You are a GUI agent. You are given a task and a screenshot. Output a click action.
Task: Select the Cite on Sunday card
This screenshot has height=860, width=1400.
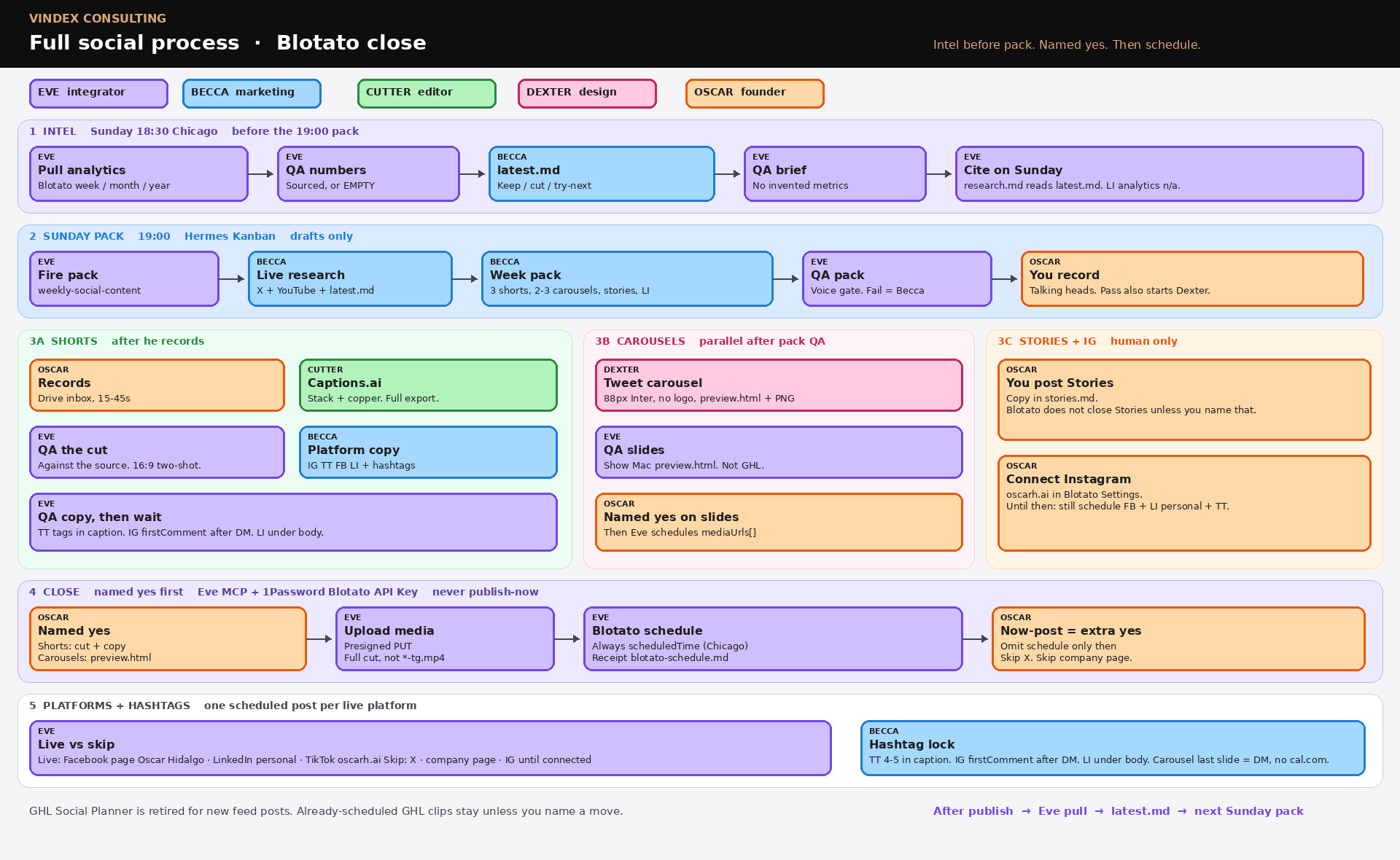[x=1159, y=173]
